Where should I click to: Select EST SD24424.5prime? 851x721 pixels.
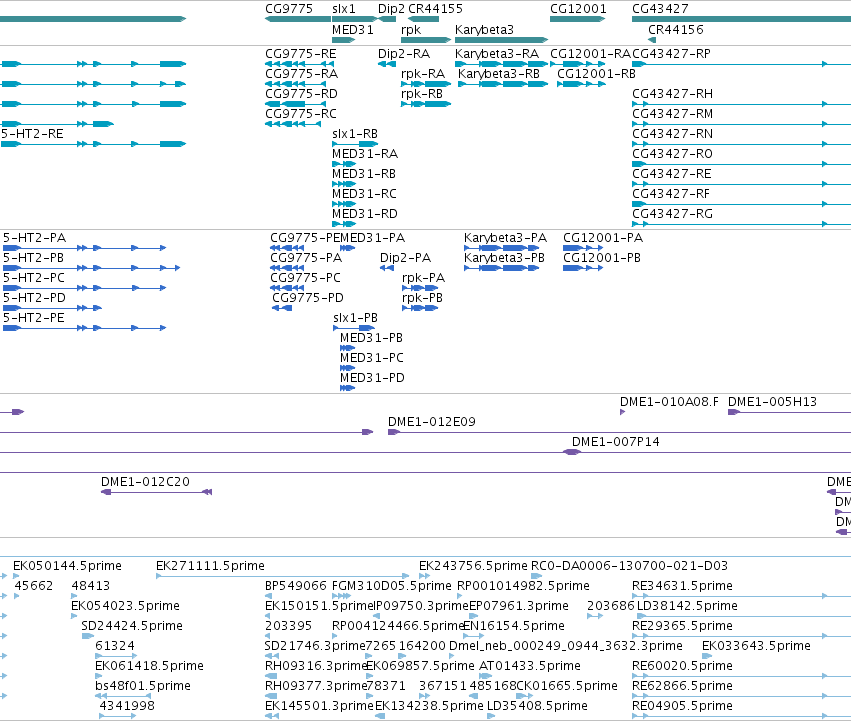tap(132, 626)
